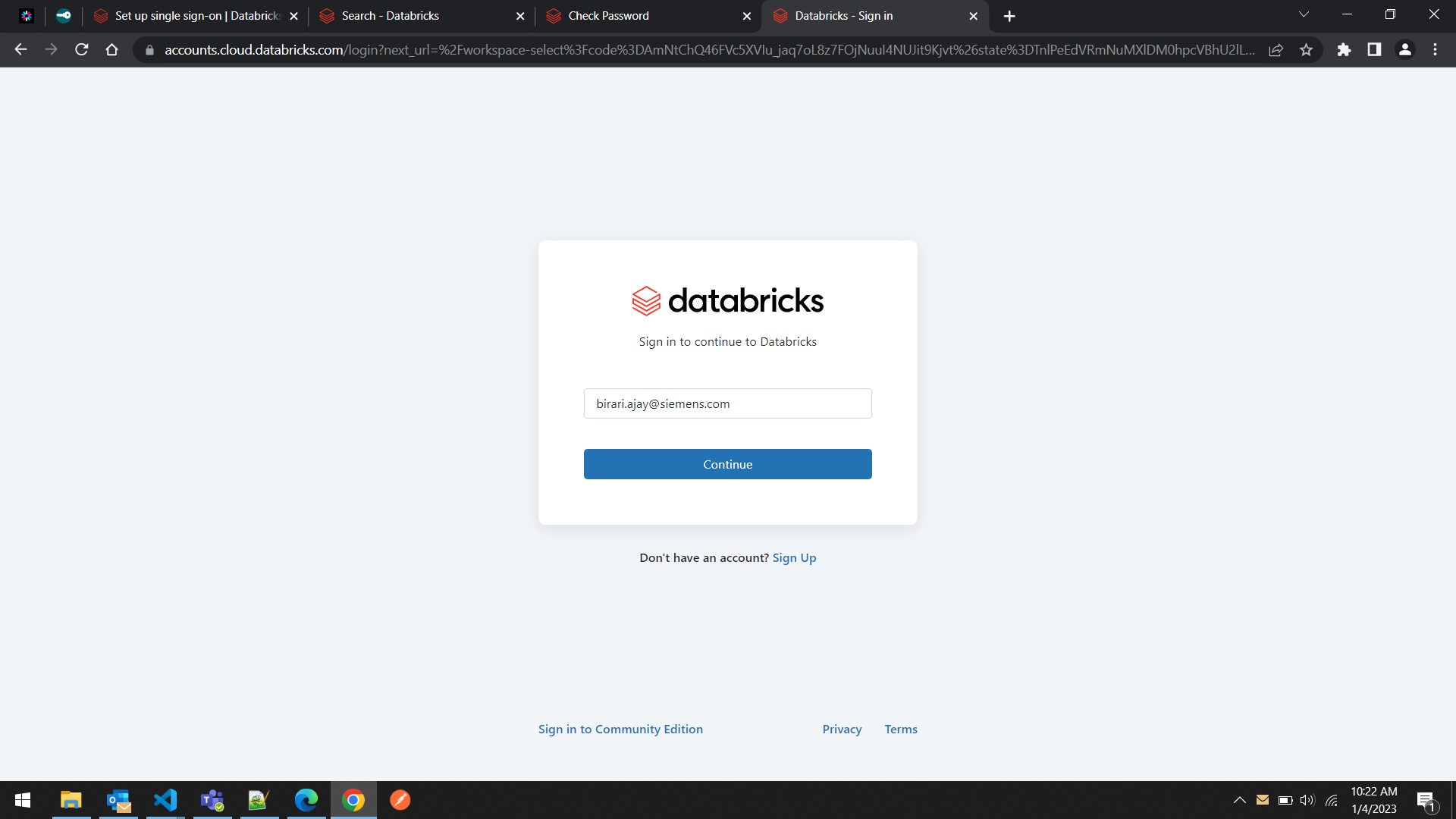Open the tab search chevron
The width and height of the screenshot is (1456, 819).
coord(1304,14)
